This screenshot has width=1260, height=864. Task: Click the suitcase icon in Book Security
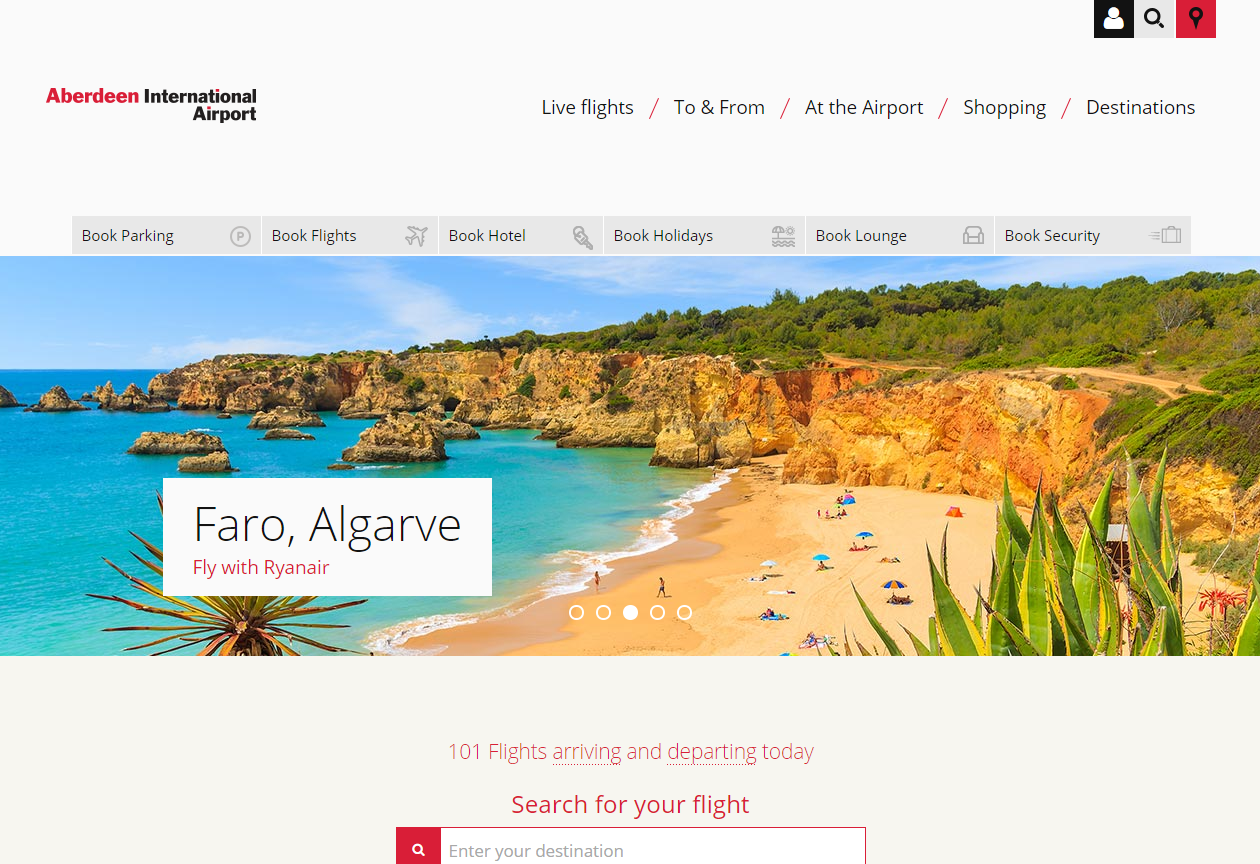1165,236
